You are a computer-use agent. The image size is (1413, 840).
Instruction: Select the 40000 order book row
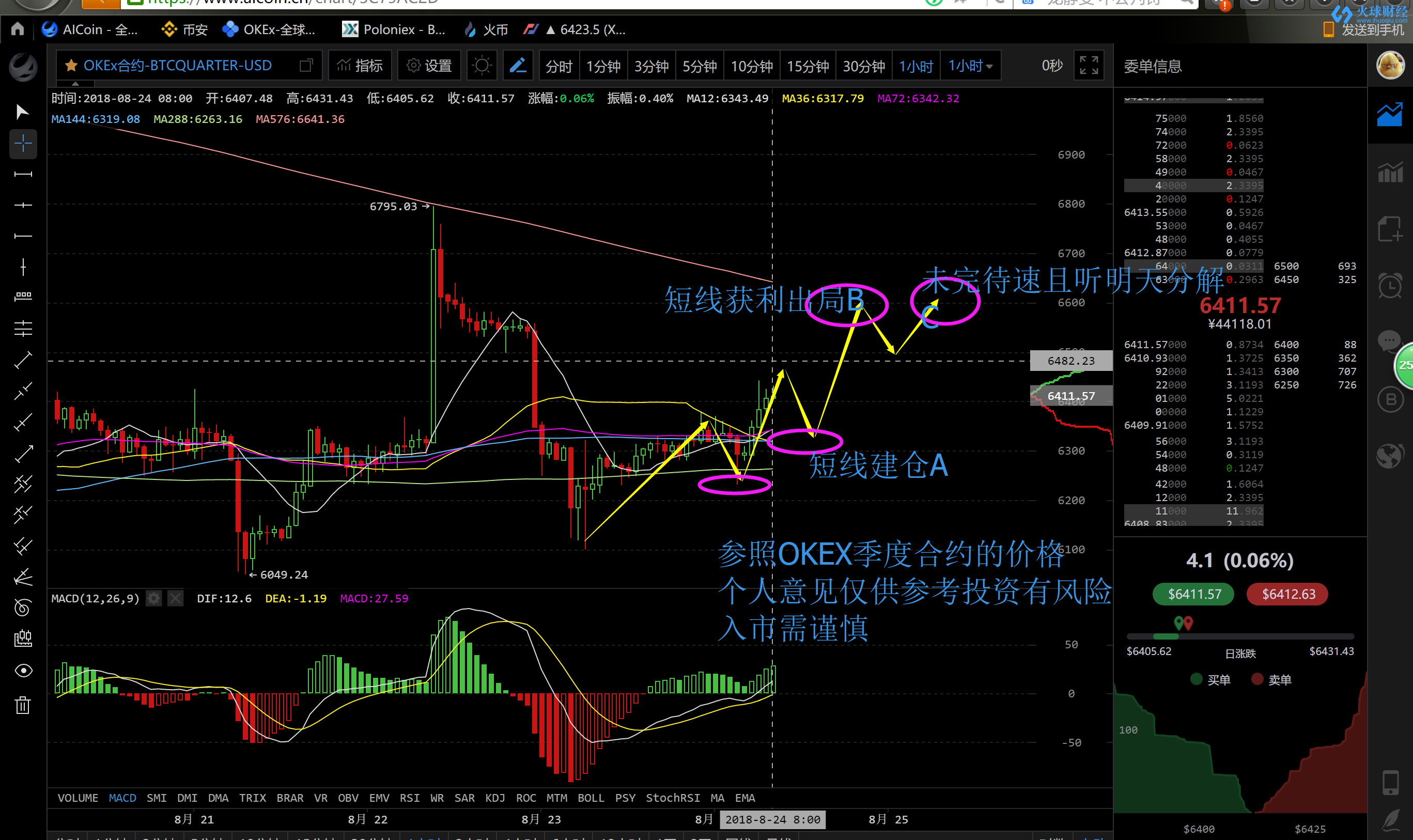point(1193,185)
